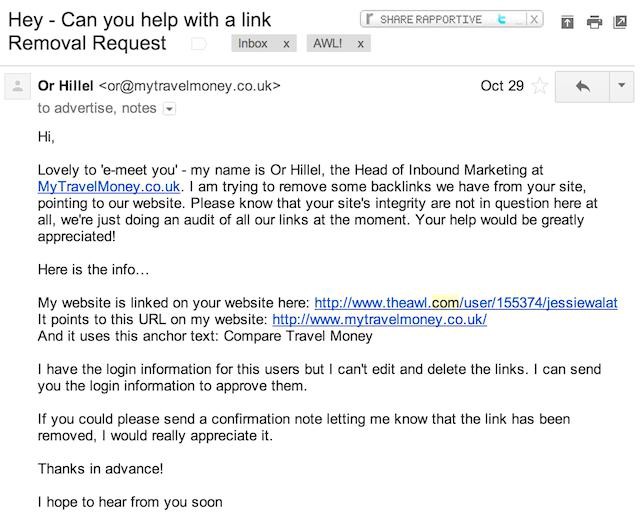Open the more reply options dropdown
This screenshot has width=640, height=518.
[x=622, y=86]
